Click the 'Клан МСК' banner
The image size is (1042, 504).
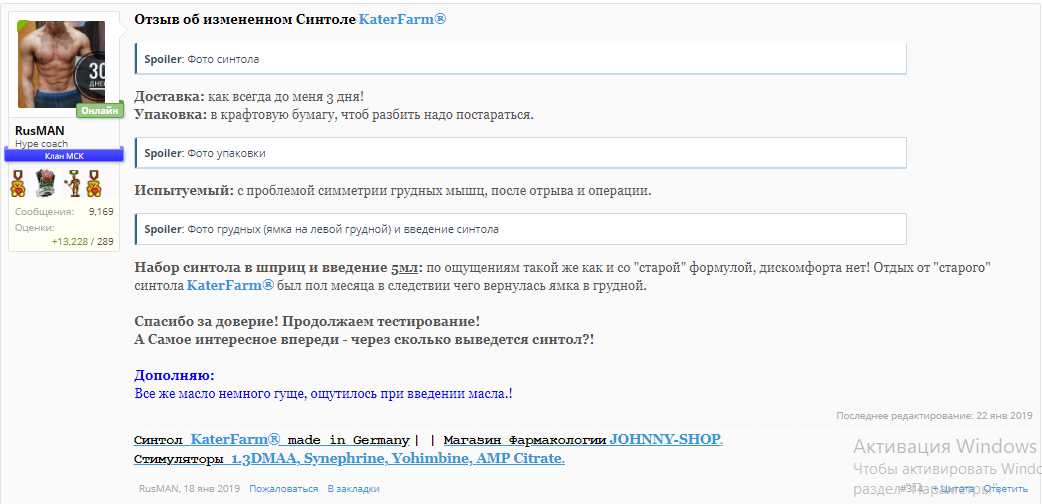click(64, 156)
